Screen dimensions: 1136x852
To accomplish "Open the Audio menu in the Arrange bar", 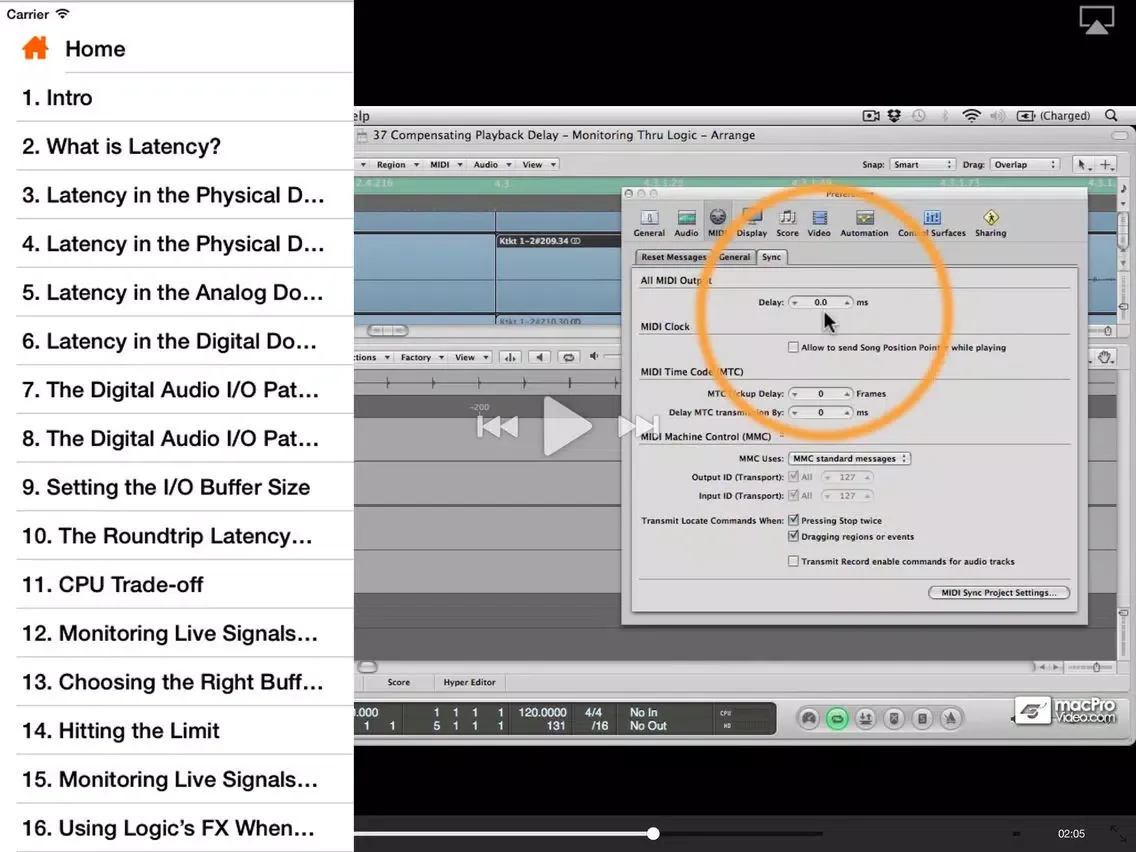I will 492,164.
